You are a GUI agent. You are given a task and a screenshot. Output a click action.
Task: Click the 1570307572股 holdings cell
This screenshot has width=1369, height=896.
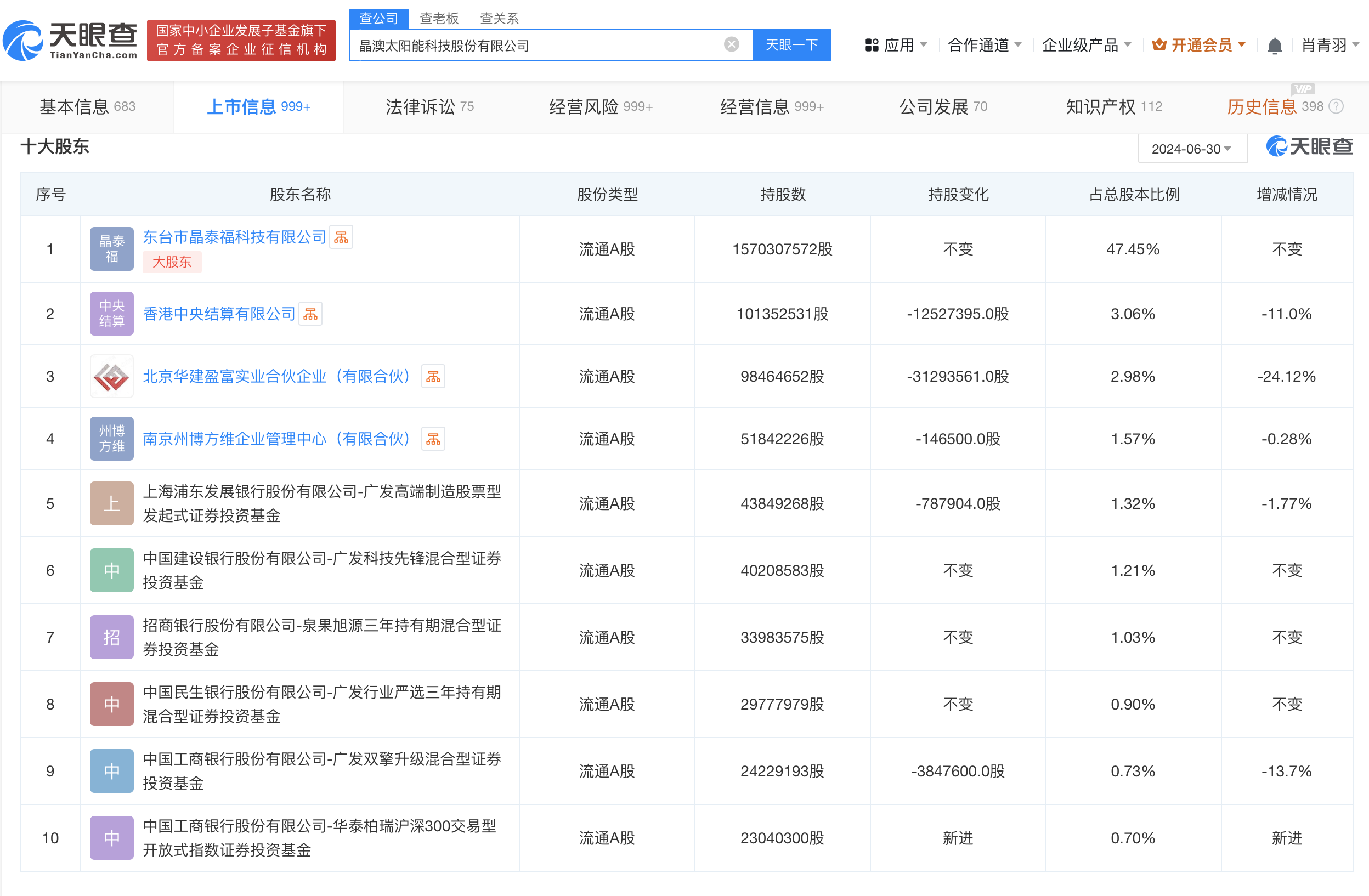tap(782, 249)
